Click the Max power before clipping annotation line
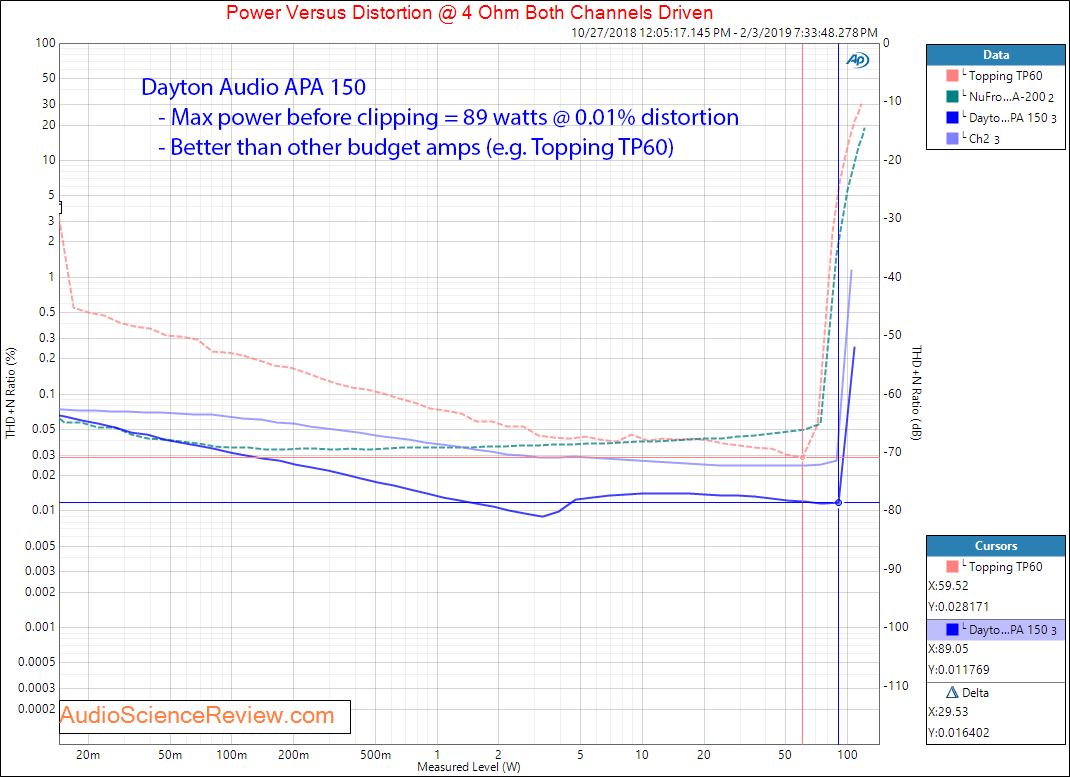 [x=448, y=117]
